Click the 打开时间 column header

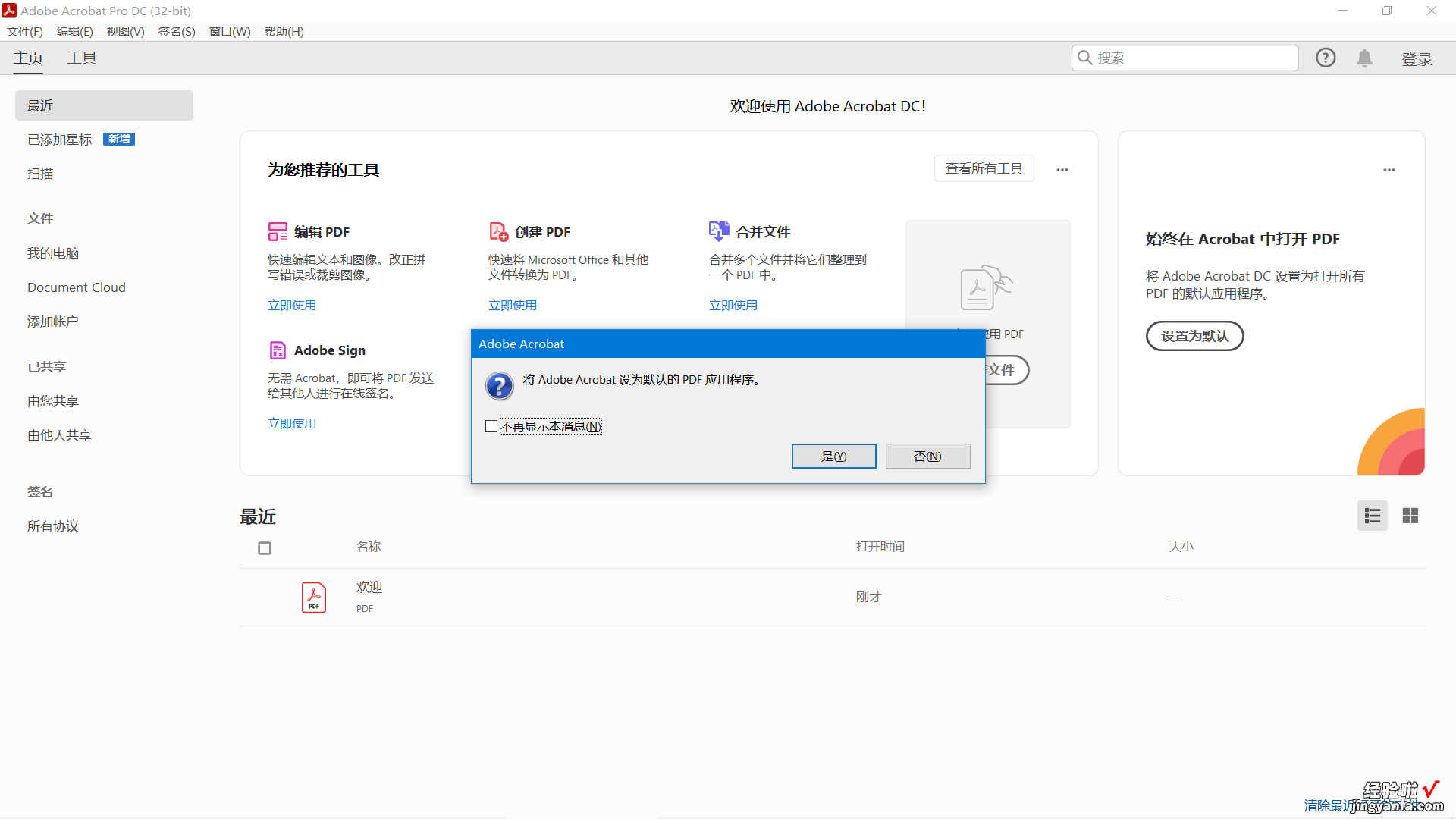(880, 546)
